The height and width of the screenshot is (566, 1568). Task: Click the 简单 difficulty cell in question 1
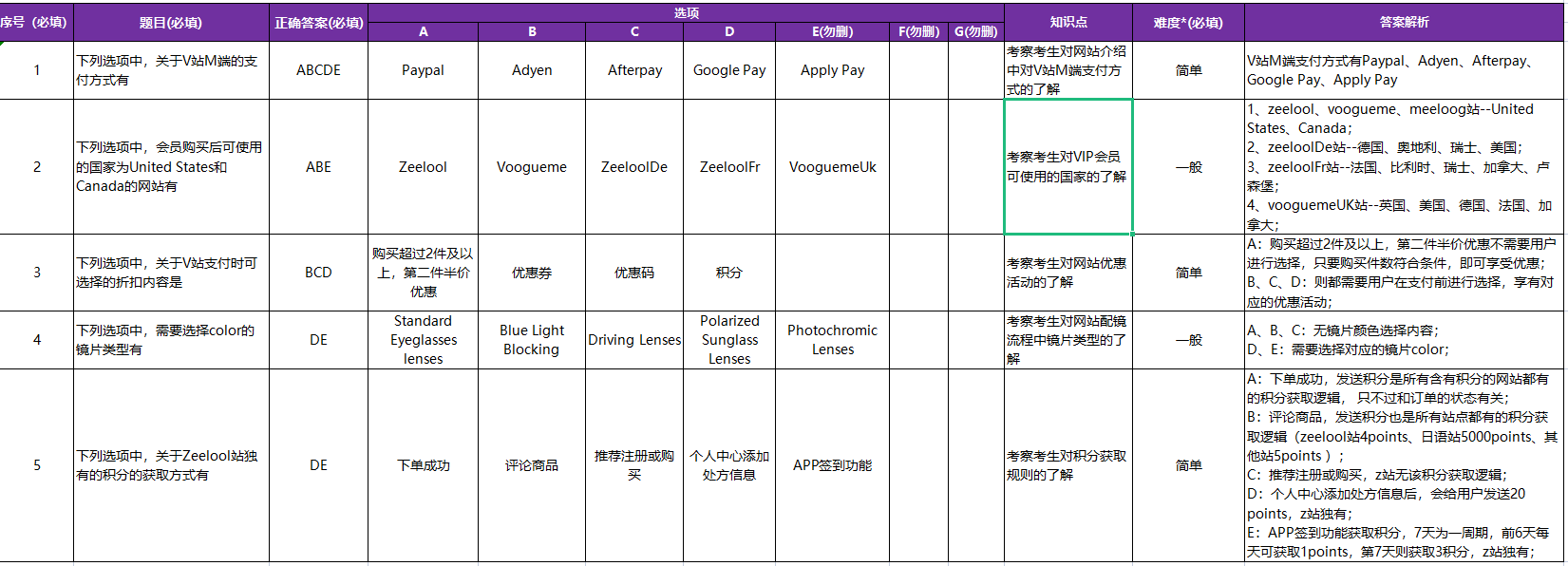pos(1188,70)
